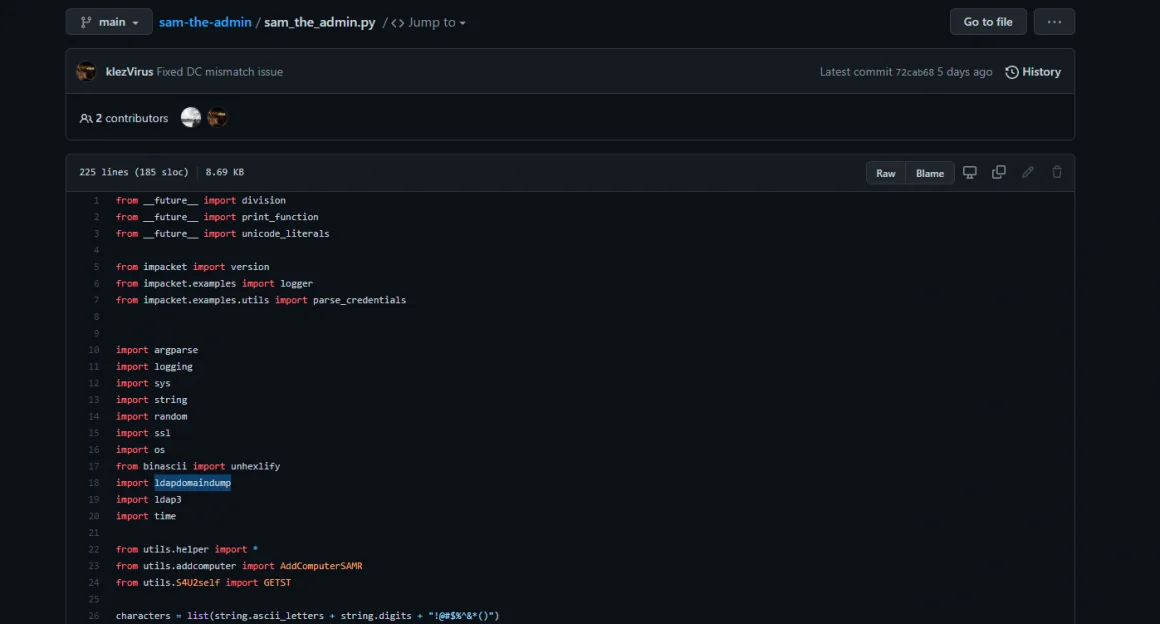View the Raw file contents
The image size is (1160, 624).
click(x=886, y=173)
